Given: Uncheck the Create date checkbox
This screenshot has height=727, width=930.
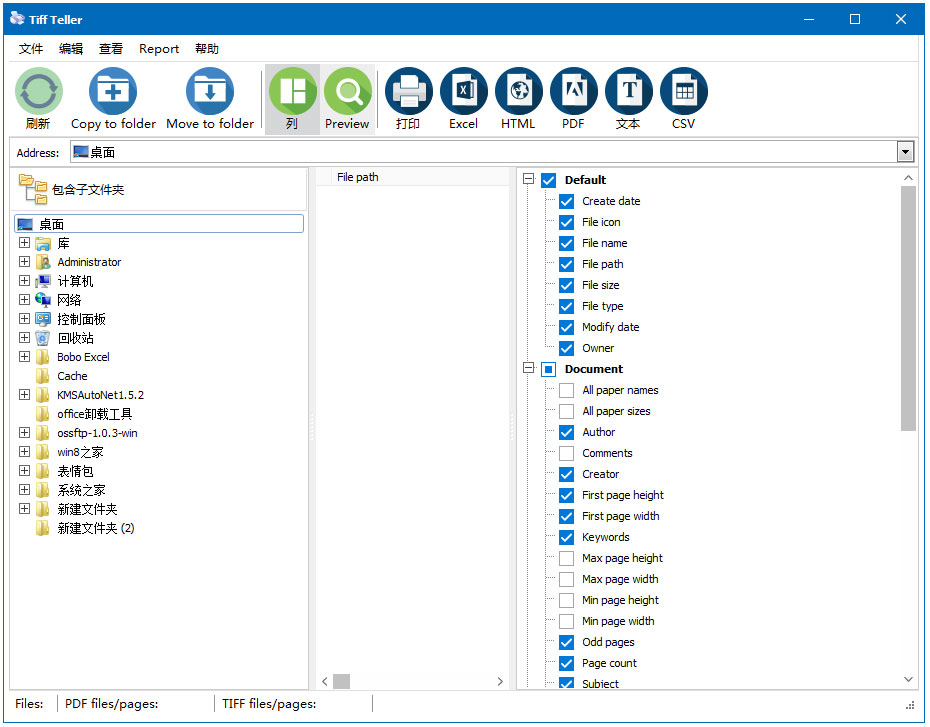Looking at the screenshot, I should (566, 201).
